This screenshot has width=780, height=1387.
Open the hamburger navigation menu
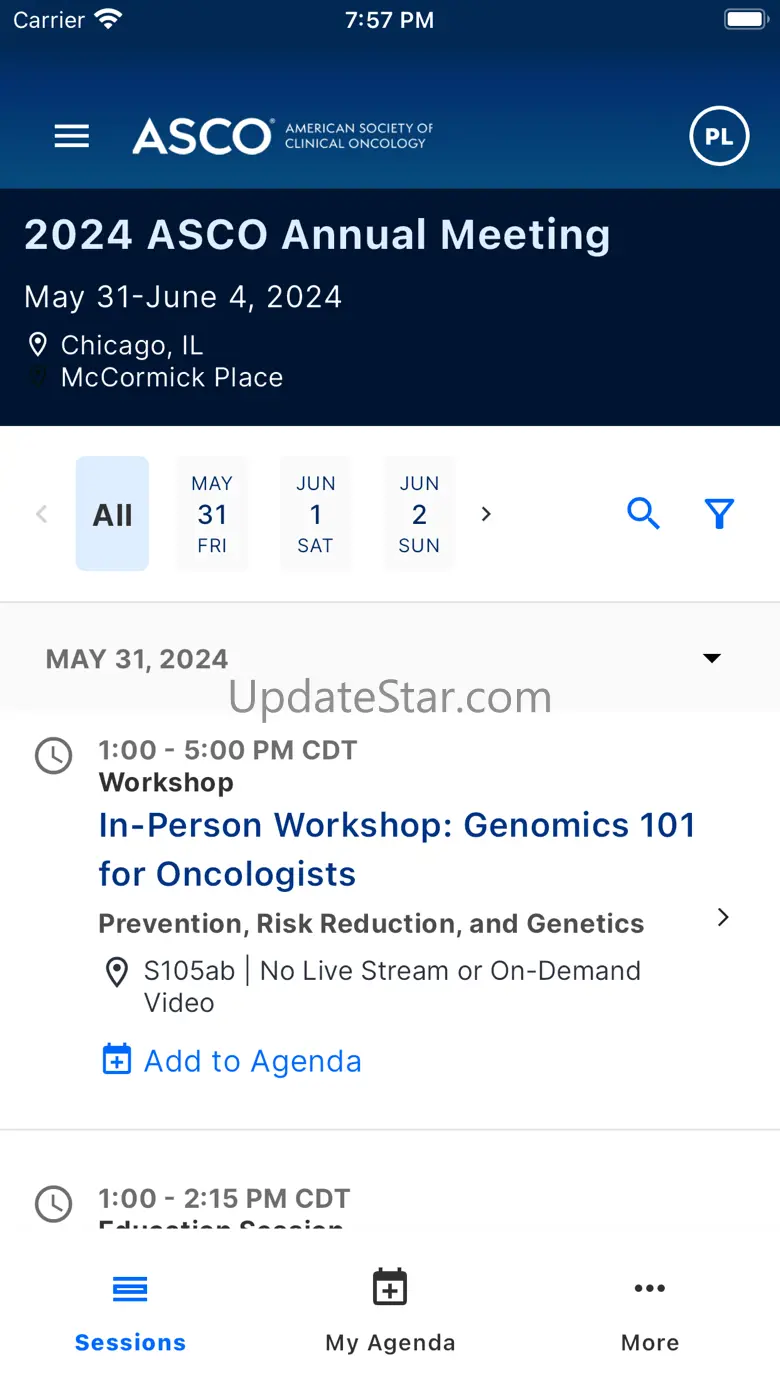pos(72,136)
